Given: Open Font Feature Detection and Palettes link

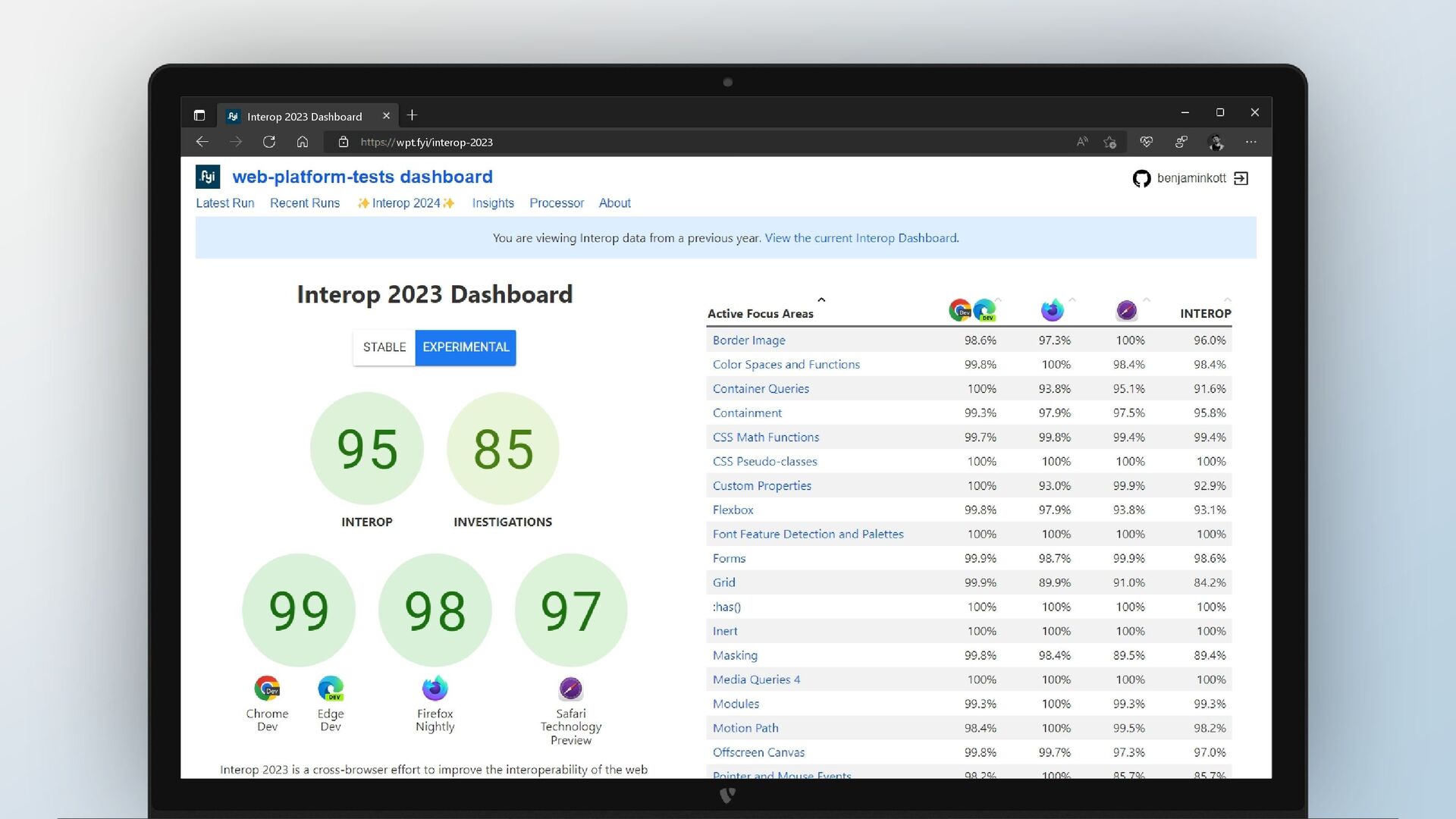Looking at the screenshot, I should click(808, 535).
